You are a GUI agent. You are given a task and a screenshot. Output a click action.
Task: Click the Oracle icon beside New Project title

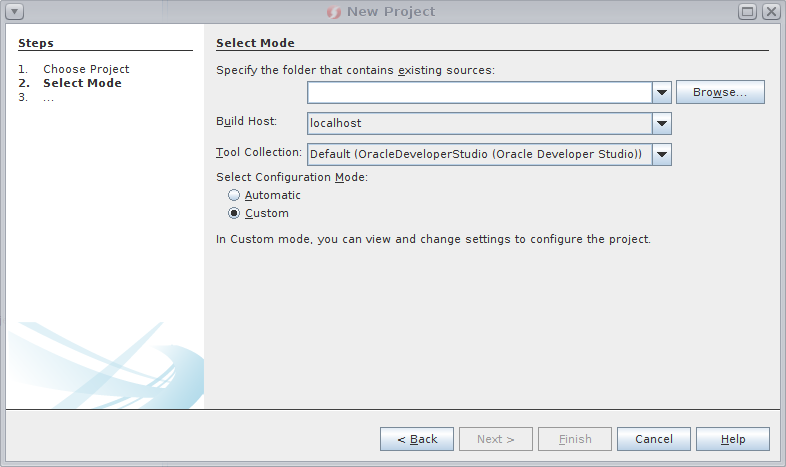pyautogui.click(x=335, y=12)
